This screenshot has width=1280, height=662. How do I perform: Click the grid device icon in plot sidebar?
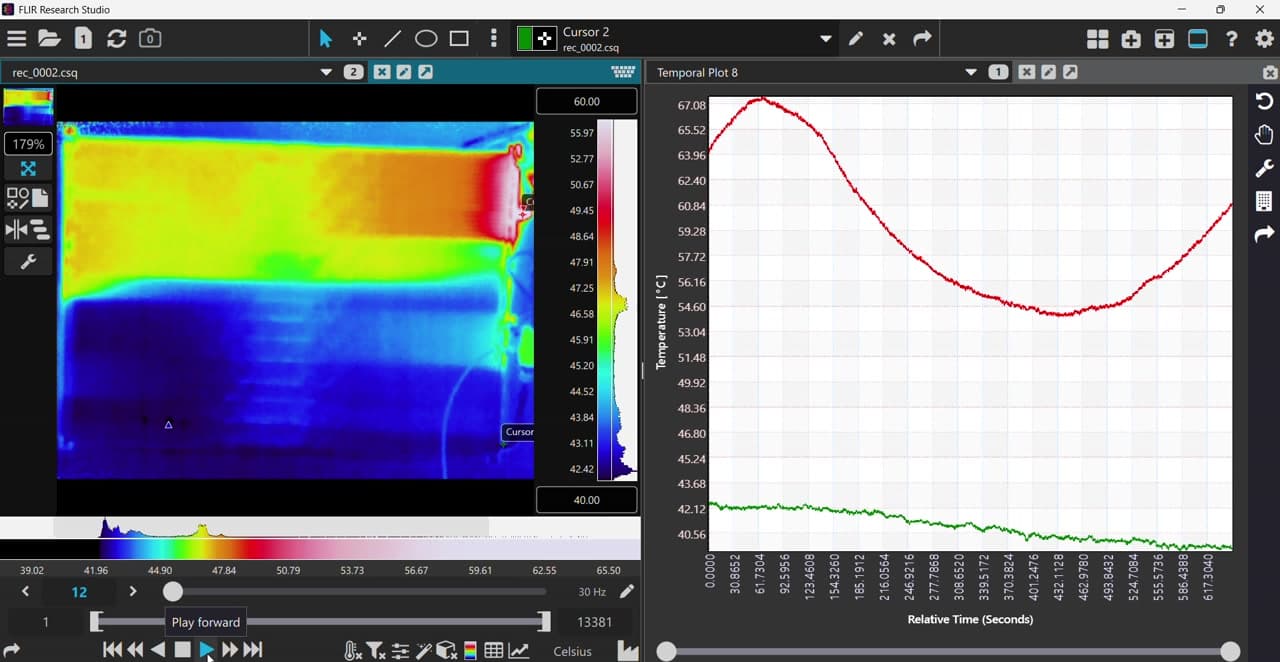pyautogui.click(x=1264, y=201)
